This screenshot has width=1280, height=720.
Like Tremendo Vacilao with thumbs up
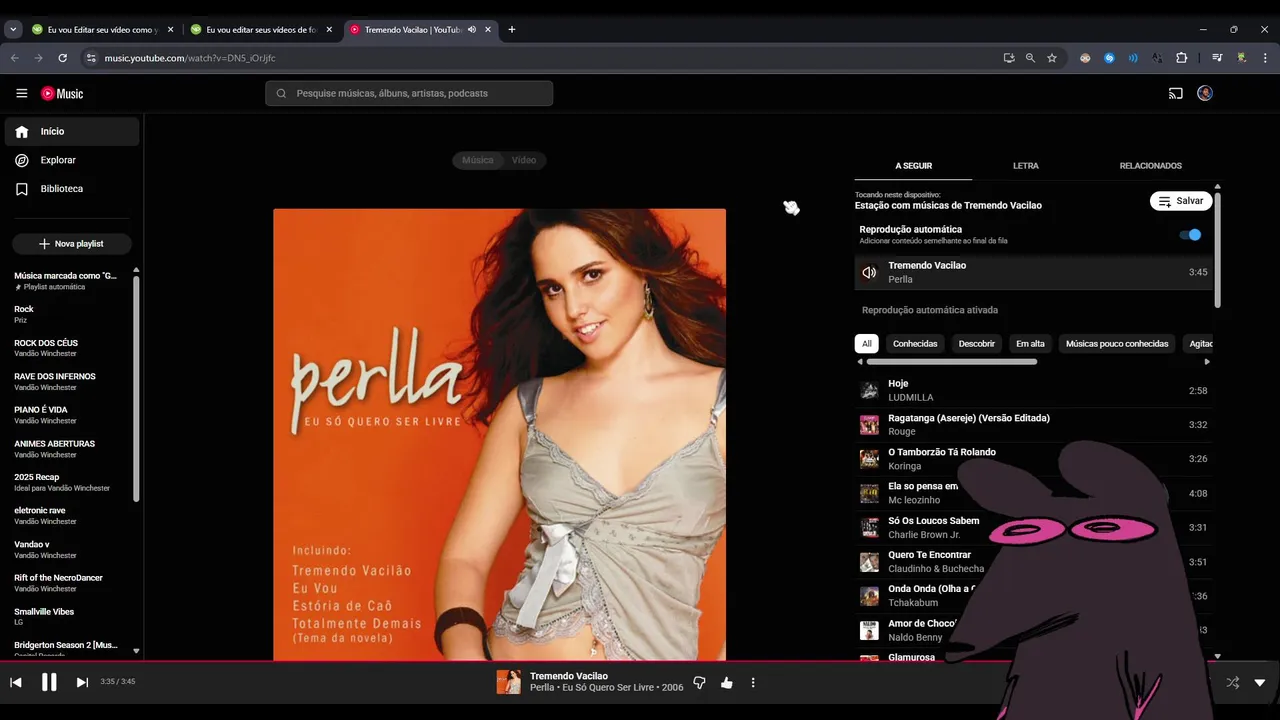tap(727, 682)
